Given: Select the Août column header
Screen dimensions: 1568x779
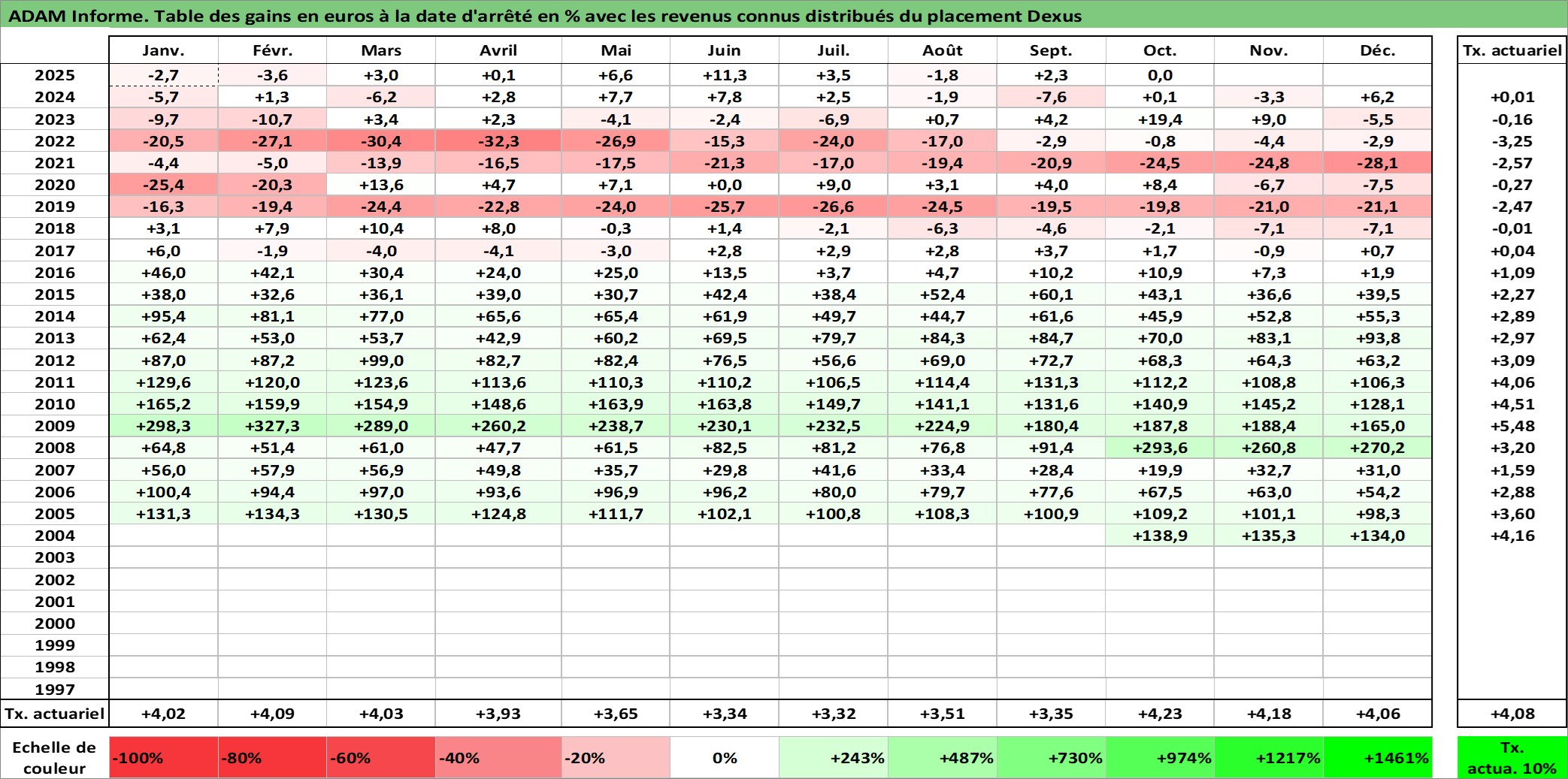Looking at the screenshot, I should click(x=943, y=50).
